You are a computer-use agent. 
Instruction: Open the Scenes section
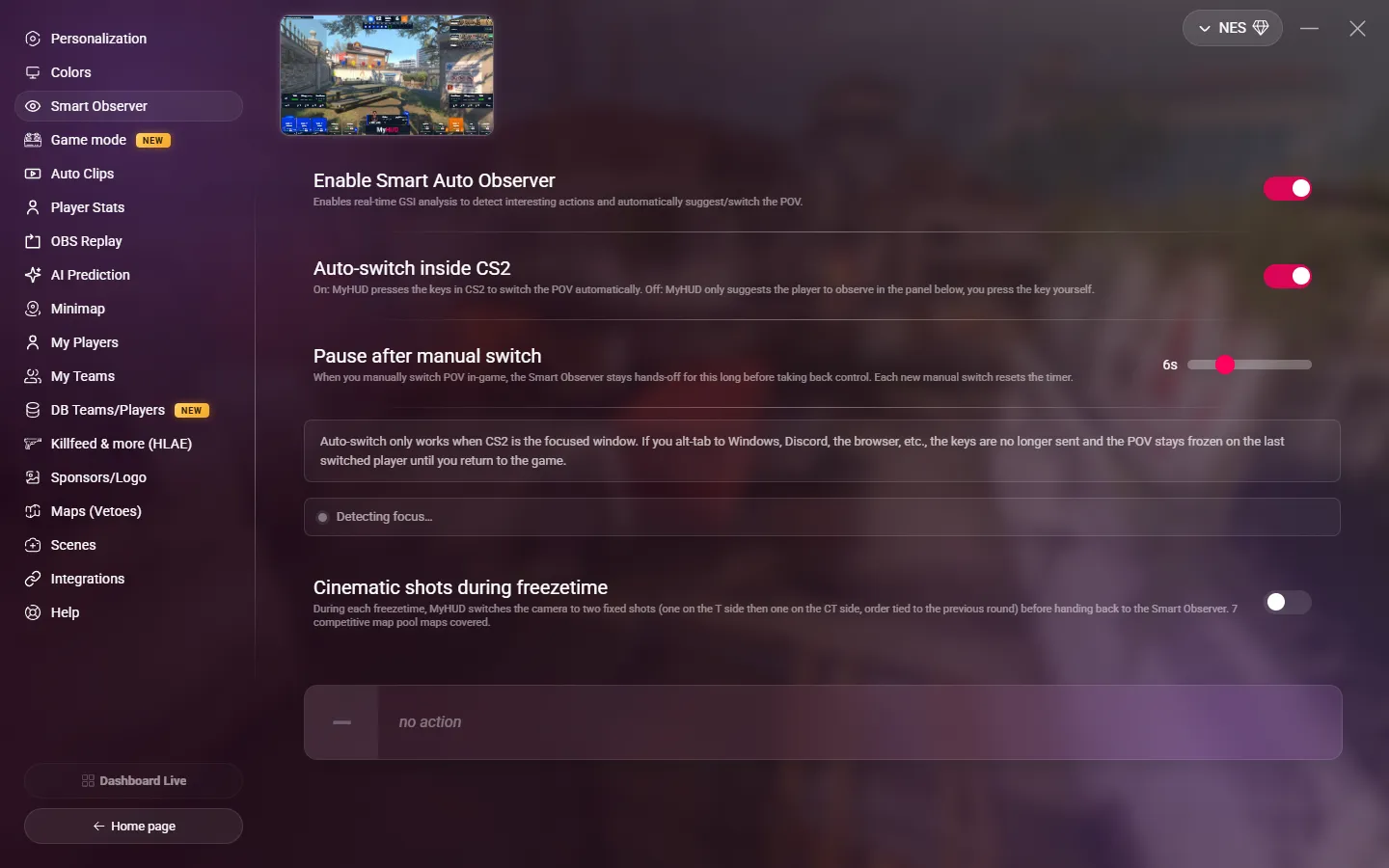(128, 545)
